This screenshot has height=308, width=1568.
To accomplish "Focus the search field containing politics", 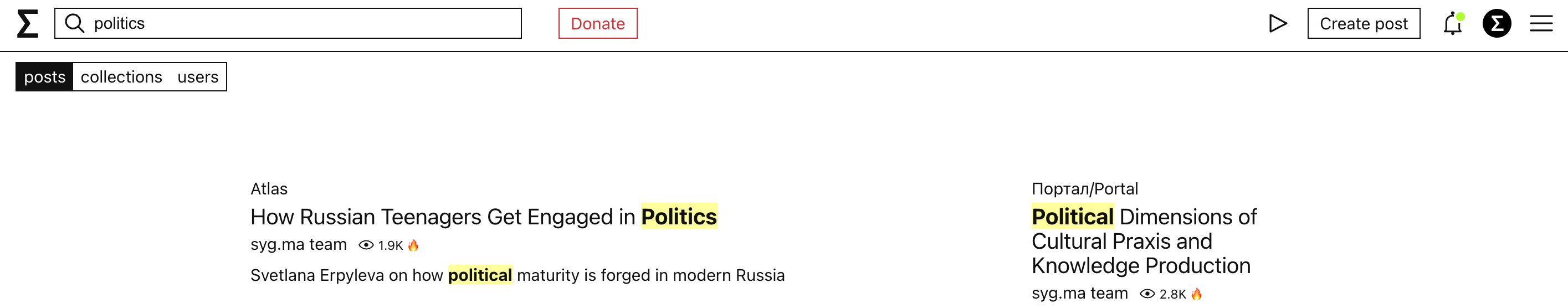I will (288, 23).
